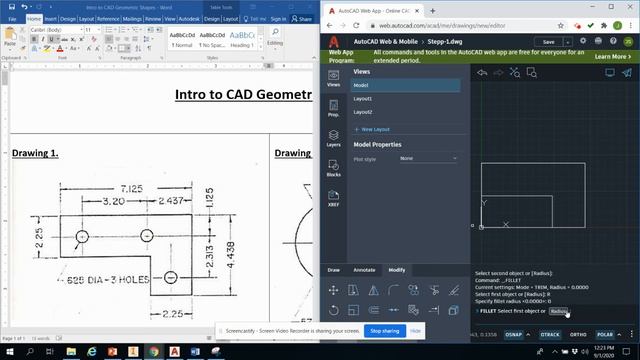Select the Trim scissors tool icon

[x=434, y=290]
